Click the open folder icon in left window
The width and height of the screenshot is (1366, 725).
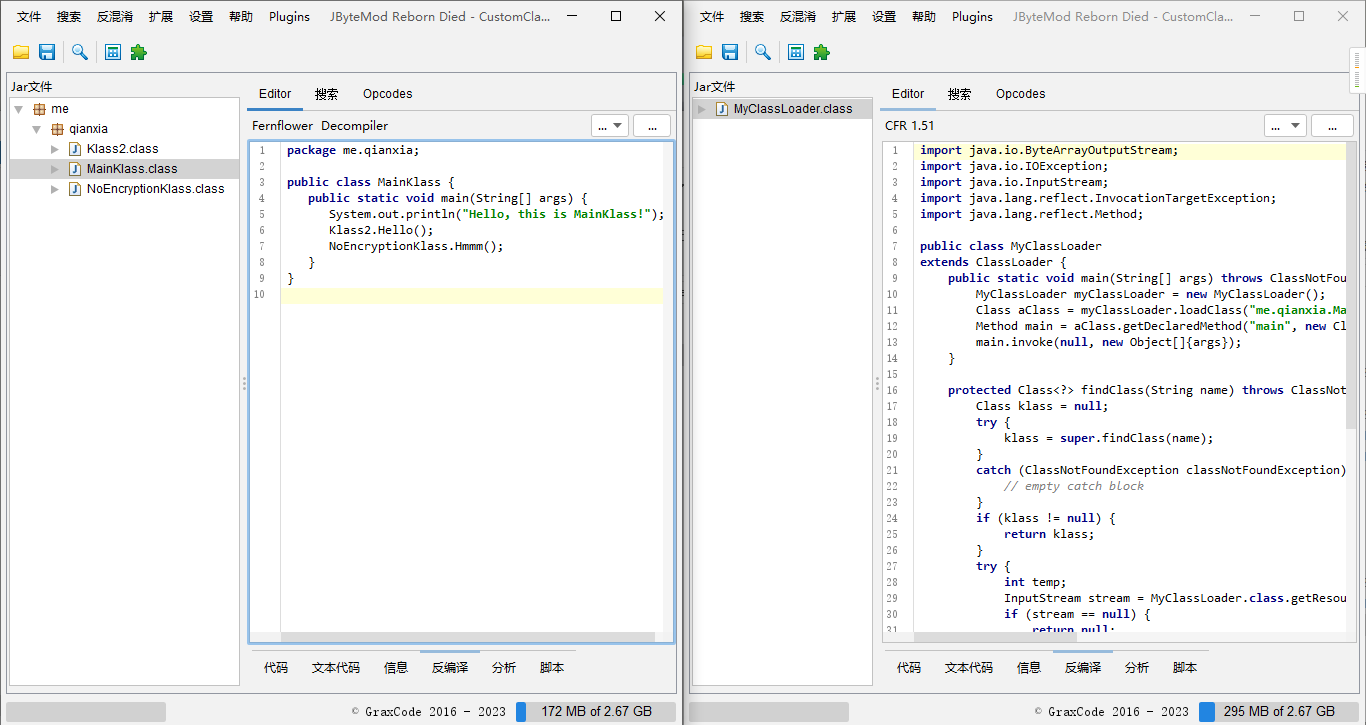click(21, 52)
